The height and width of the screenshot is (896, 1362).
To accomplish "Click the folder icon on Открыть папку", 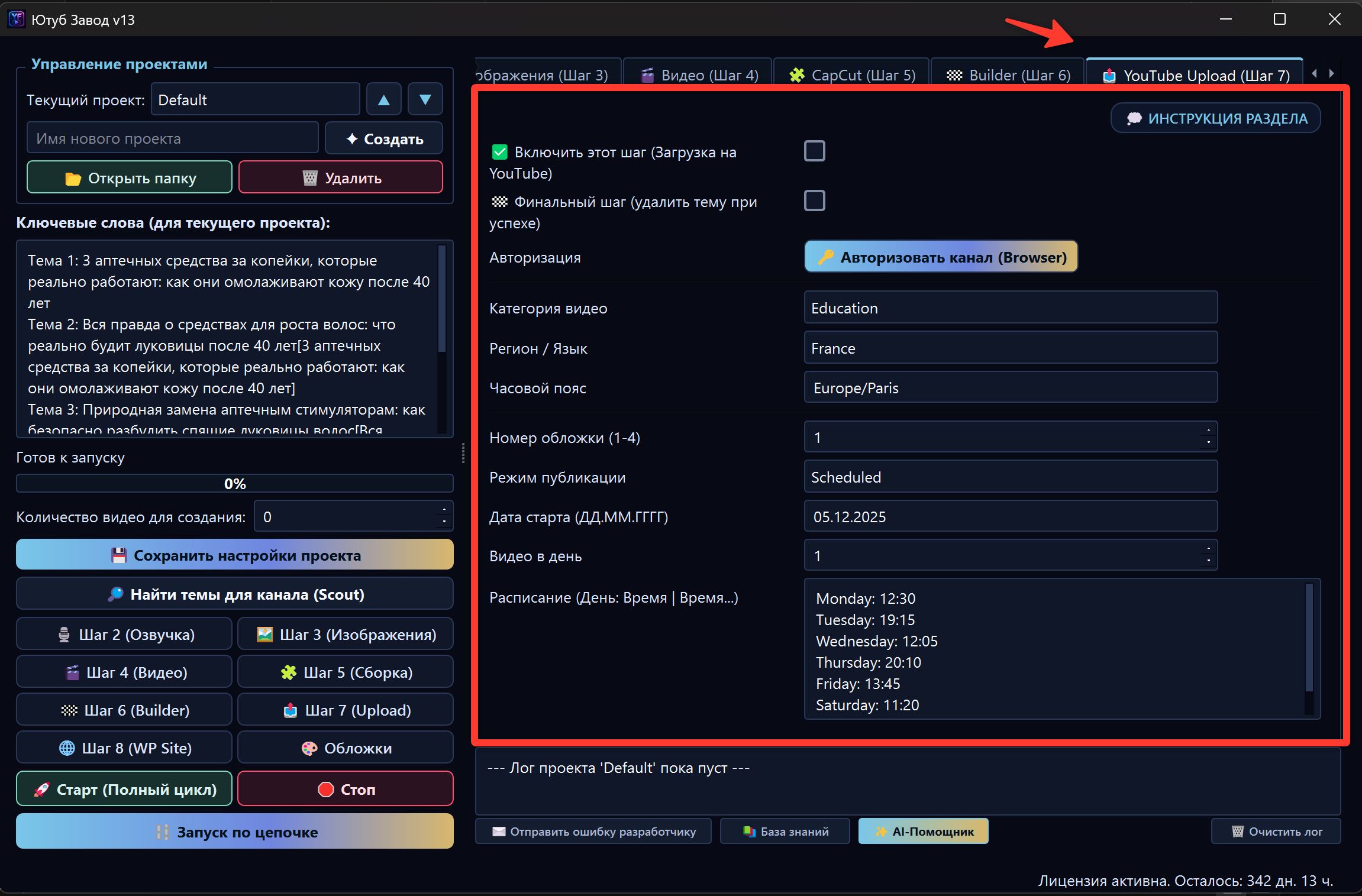I will tap(73, 179).
